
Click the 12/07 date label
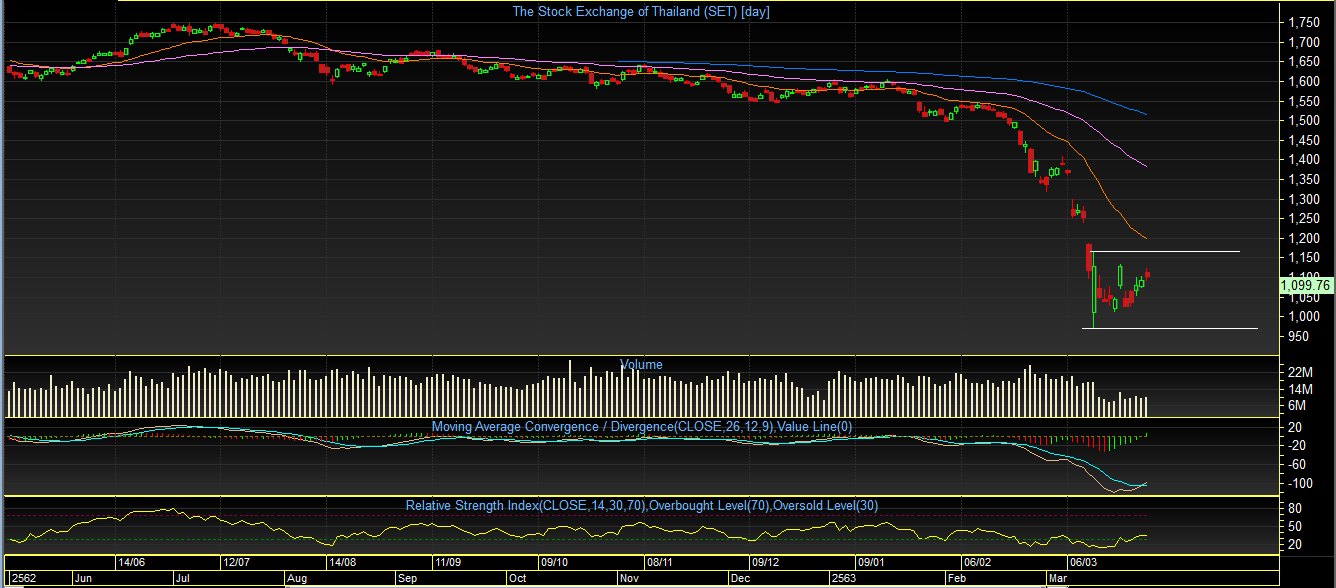click(x=237, y=563)
